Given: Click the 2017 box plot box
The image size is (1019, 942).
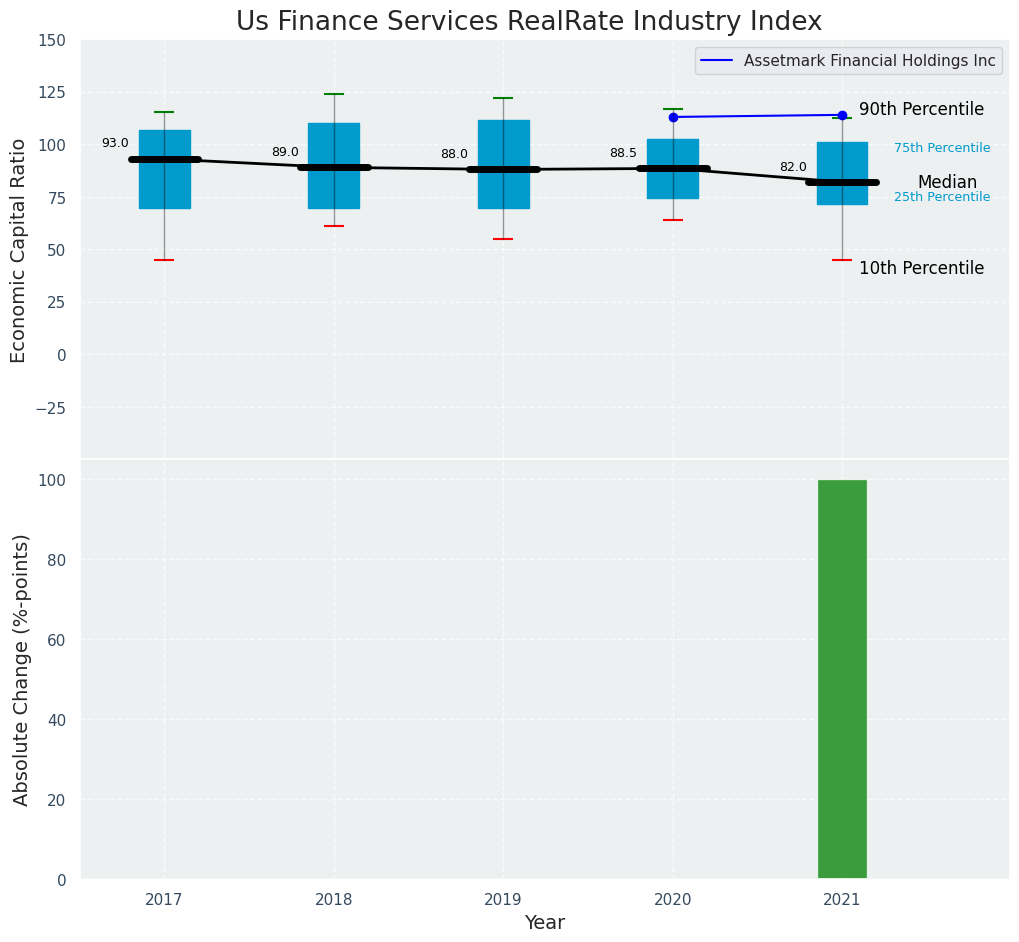Looking at the screenshot, I should (x=165, y=170).
